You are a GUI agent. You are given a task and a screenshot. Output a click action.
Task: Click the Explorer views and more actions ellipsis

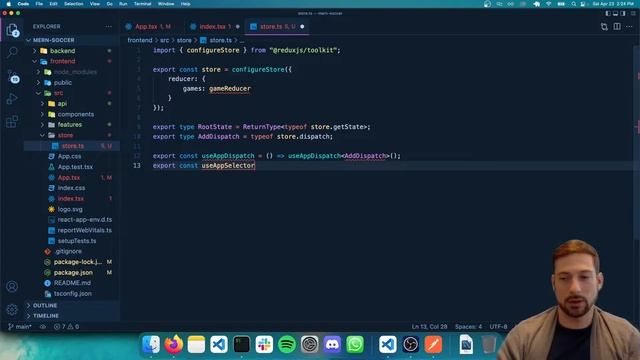coord(108,27)
